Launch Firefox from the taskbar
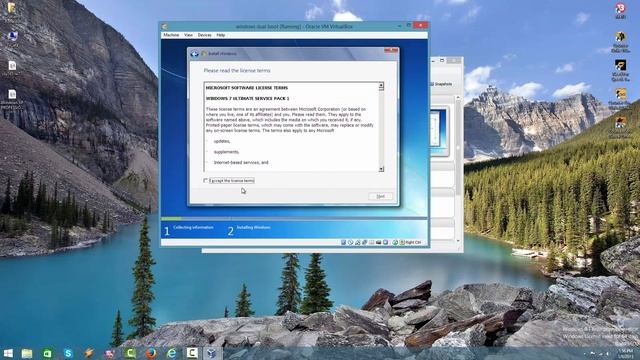 tap(151, 353)
